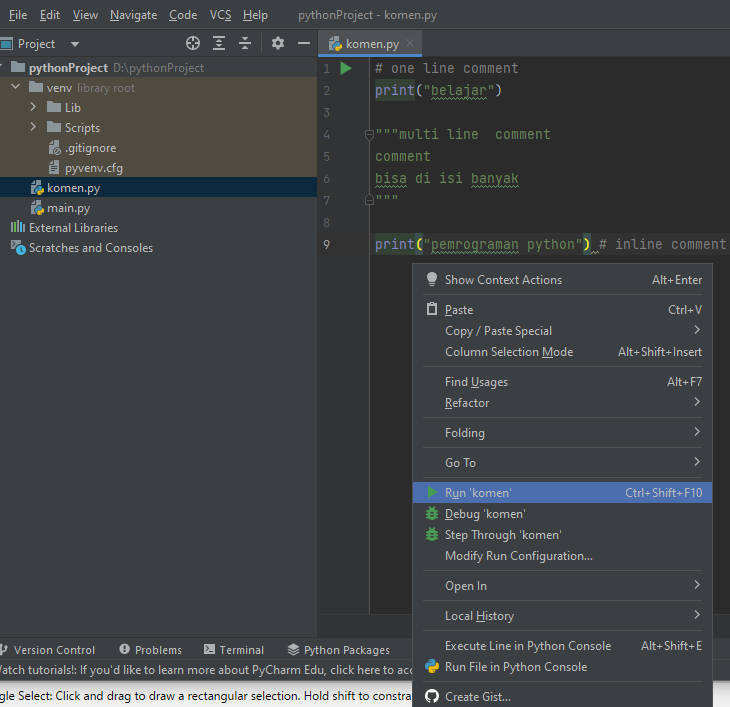Viewport: 730px width, 707px height.
Task: Open the Help menu
Action: (x=255, y=15)
